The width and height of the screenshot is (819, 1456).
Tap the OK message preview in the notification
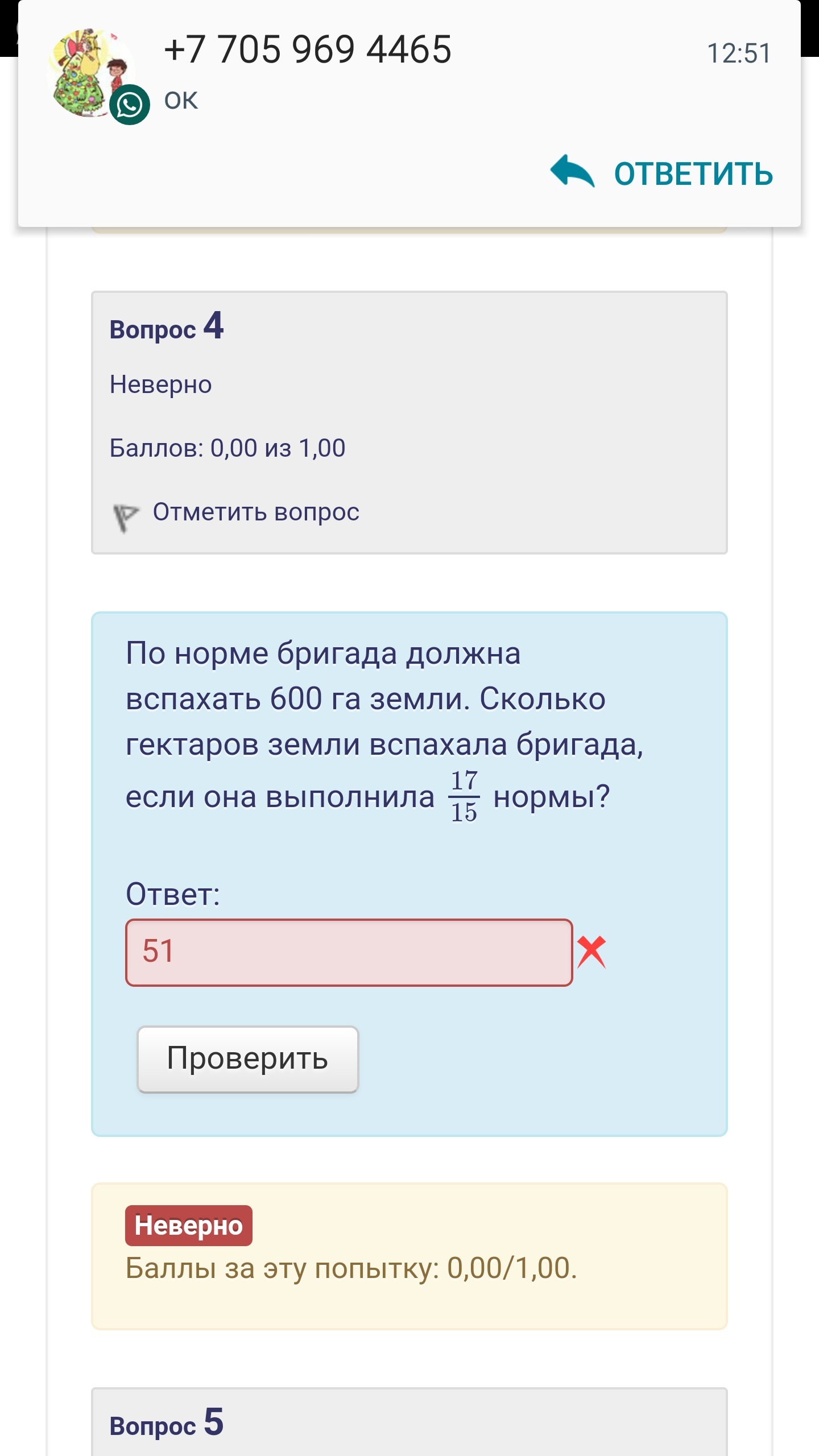click(x=181, y=101)
